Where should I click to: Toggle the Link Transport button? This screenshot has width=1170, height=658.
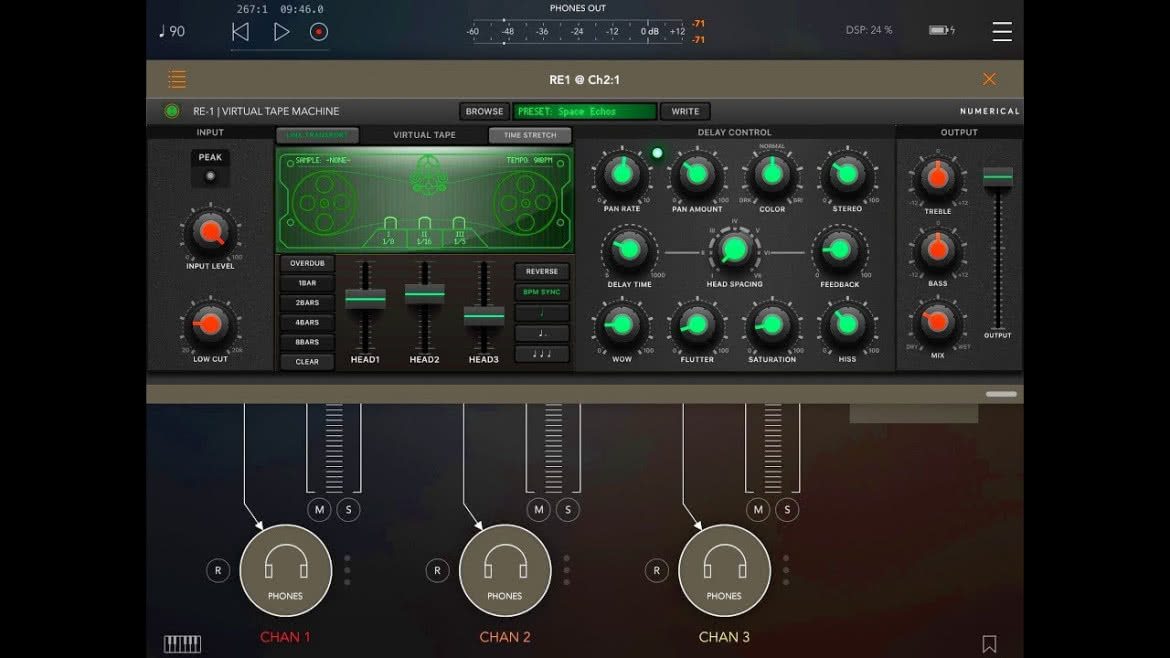[x=317, y=135]
